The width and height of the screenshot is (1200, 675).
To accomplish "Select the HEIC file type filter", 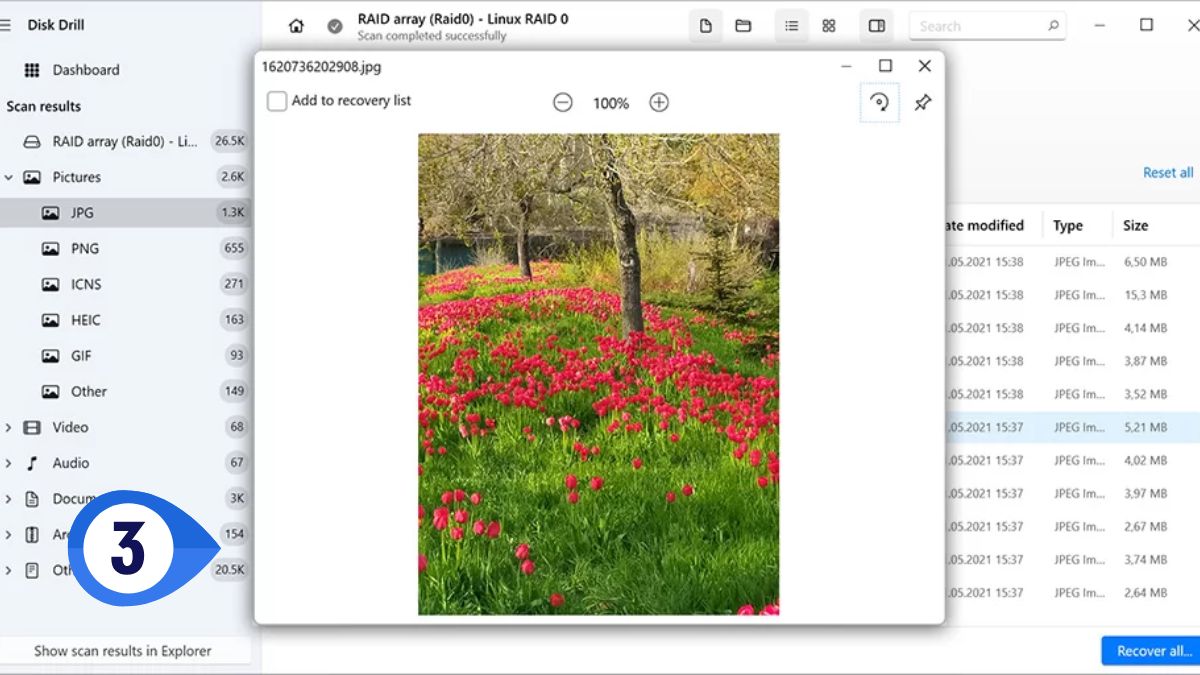I will tap(125, 320).
